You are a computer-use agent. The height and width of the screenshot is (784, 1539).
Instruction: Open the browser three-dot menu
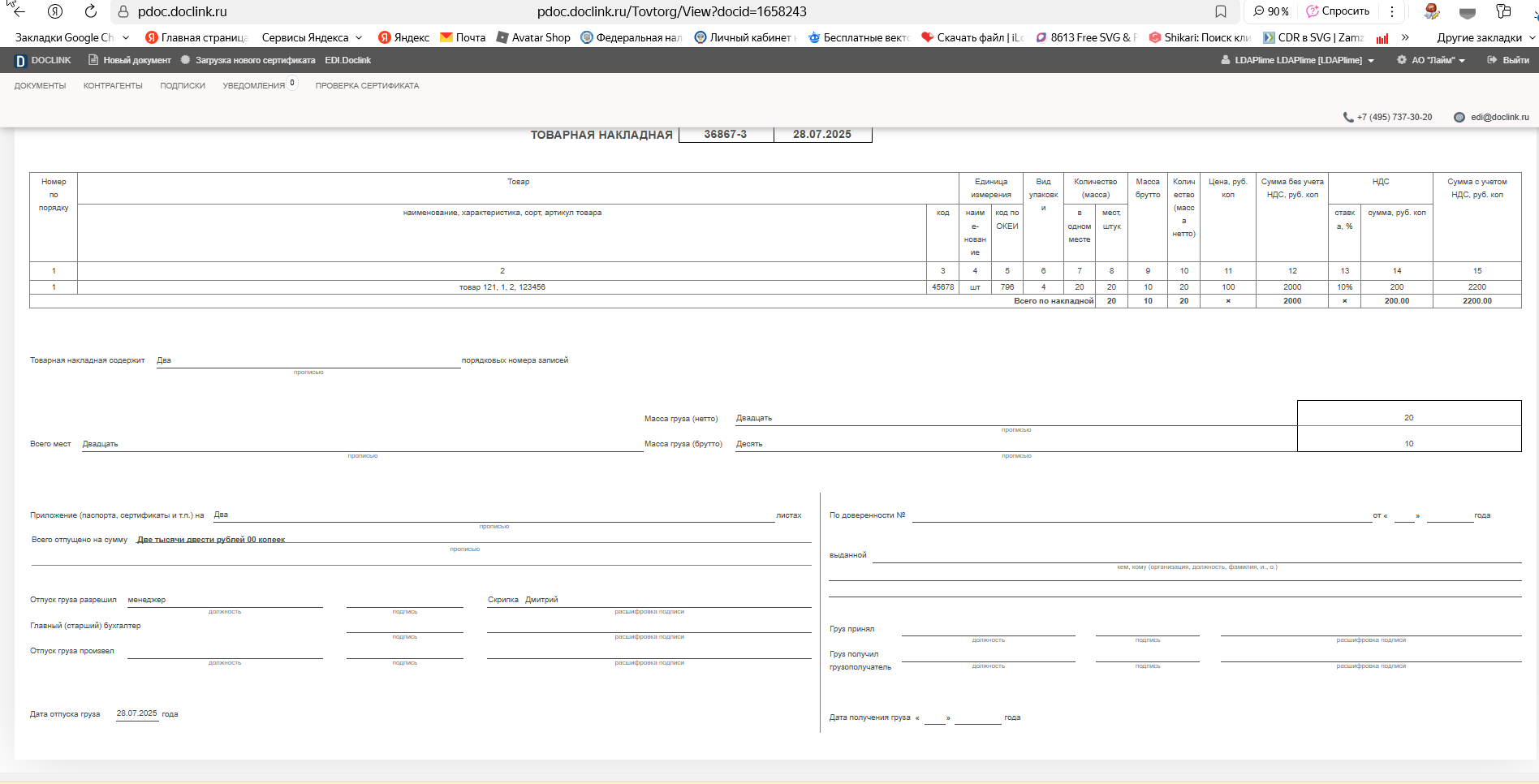tap(1392, 11)
